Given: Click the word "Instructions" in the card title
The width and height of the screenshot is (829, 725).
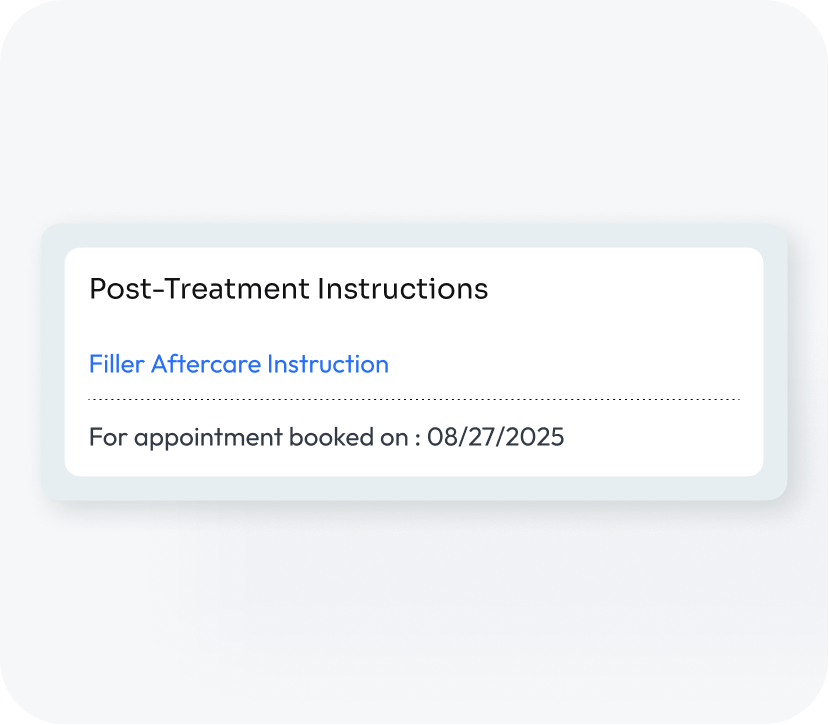Looking at the screenshot, I should [403, 289].
